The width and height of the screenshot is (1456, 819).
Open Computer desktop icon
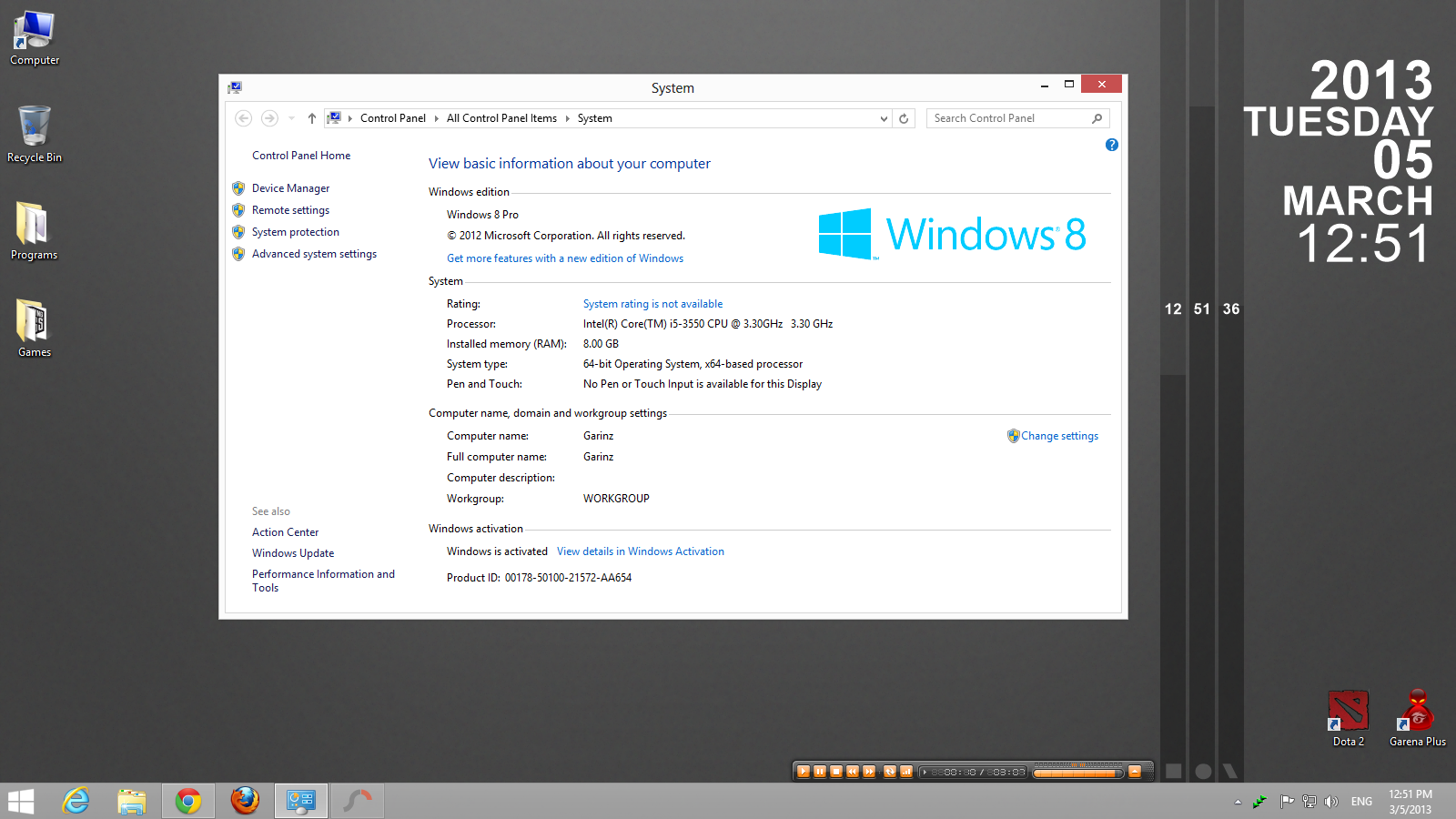point(35,38)
